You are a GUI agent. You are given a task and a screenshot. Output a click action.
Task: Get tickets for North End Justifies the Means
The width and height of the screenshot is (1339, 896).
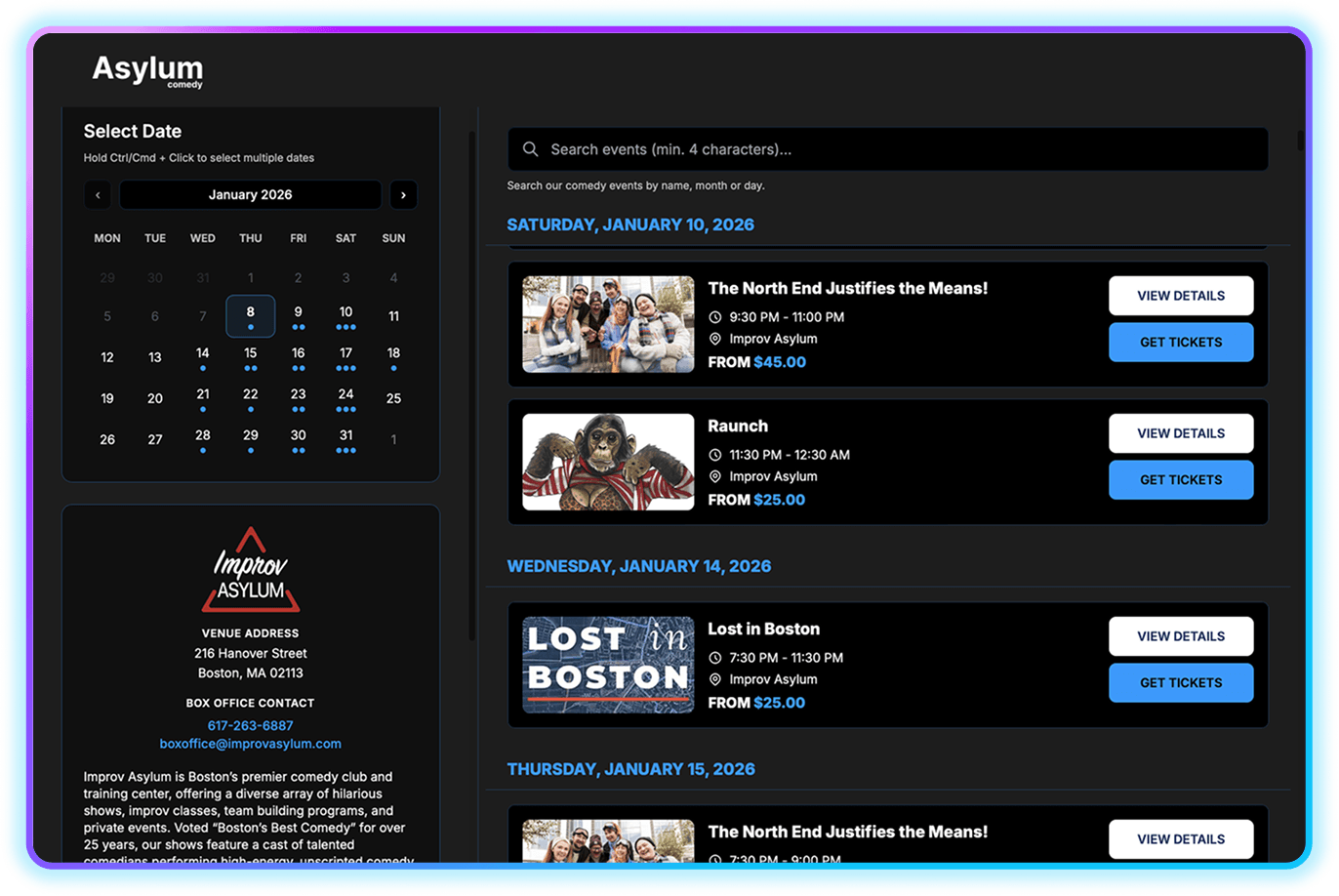pos(1181,343)
